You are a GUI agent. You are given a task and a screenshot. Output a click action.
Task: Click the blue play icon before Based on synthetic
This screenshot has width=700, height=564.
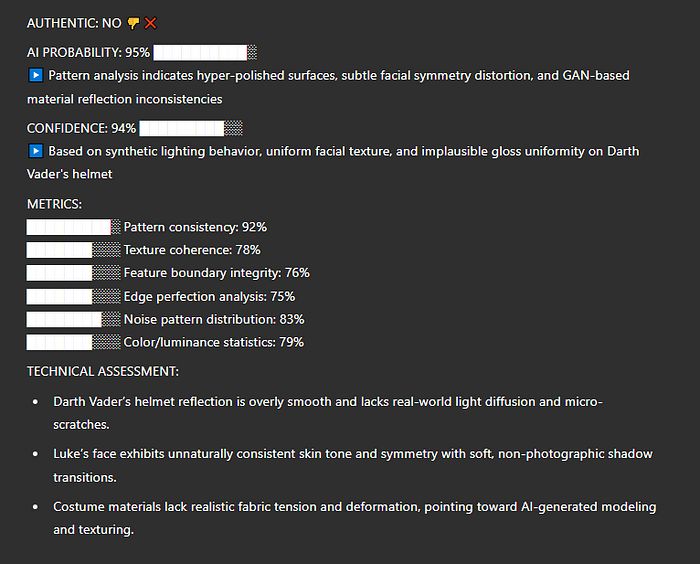36,151
